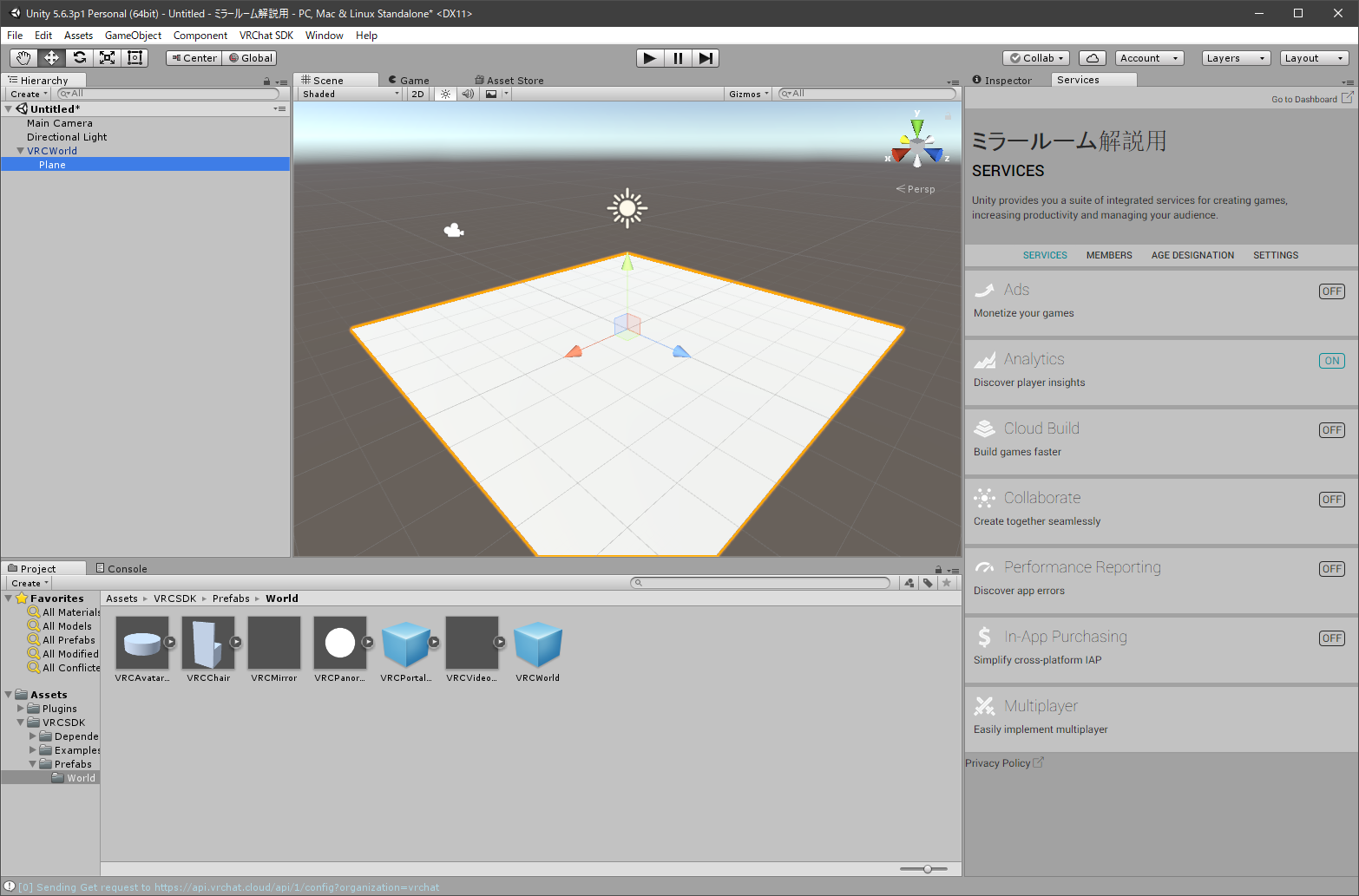
Task: Select the Hand tool in toolbar
Action: tap(23, 58)
